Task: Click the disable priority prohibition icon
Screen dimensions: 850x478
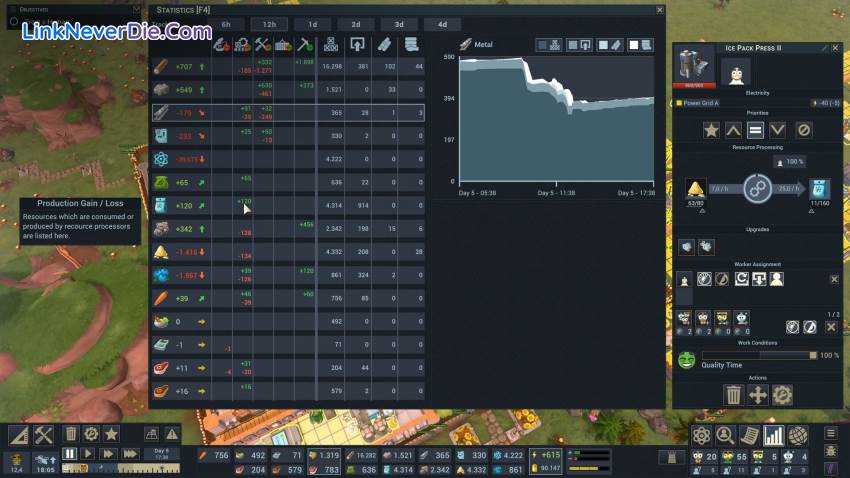Action: [x=803, y=130]
